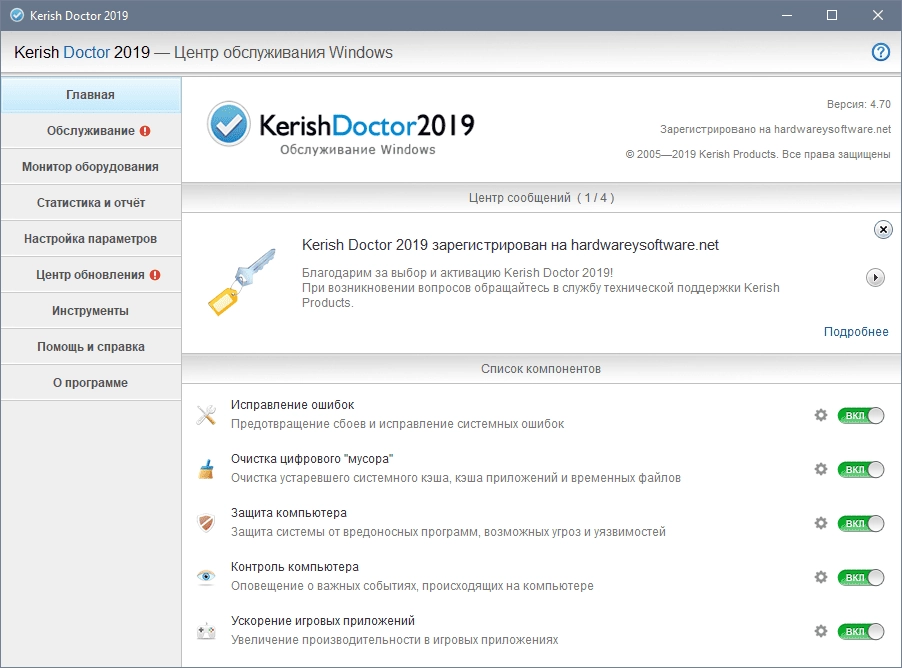
Task: Open Центр обновления section
Action: tap(90, 275)
